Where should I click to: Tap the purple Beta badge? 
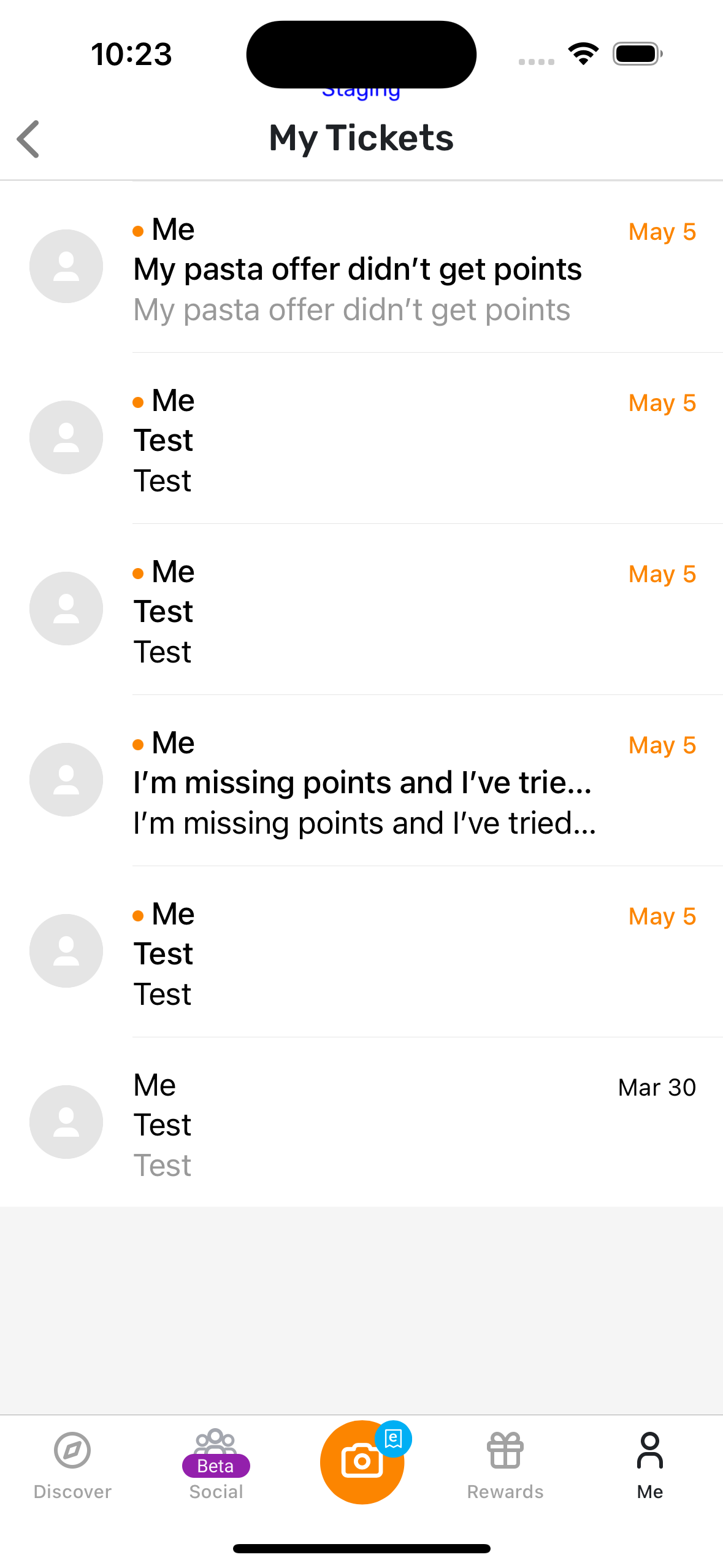pyautogui.click(x=216, y=1466)
